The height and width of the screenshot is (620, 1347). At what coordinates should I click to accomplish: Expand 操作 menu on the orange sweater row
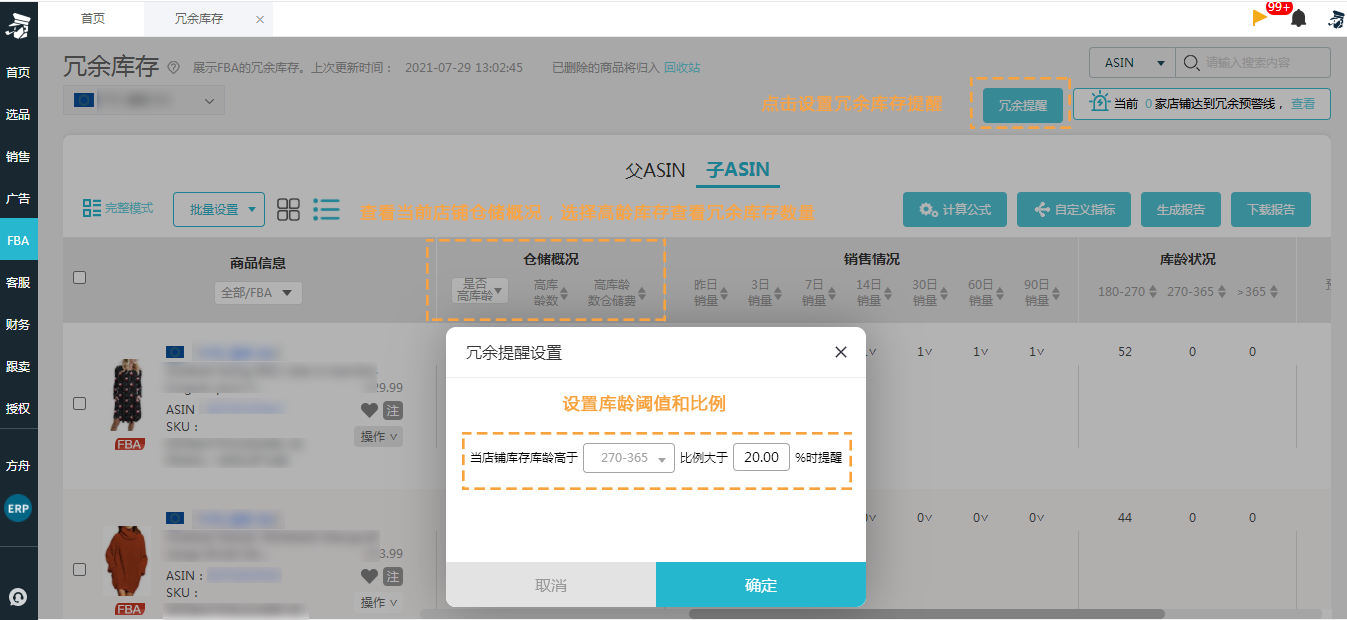379,602
